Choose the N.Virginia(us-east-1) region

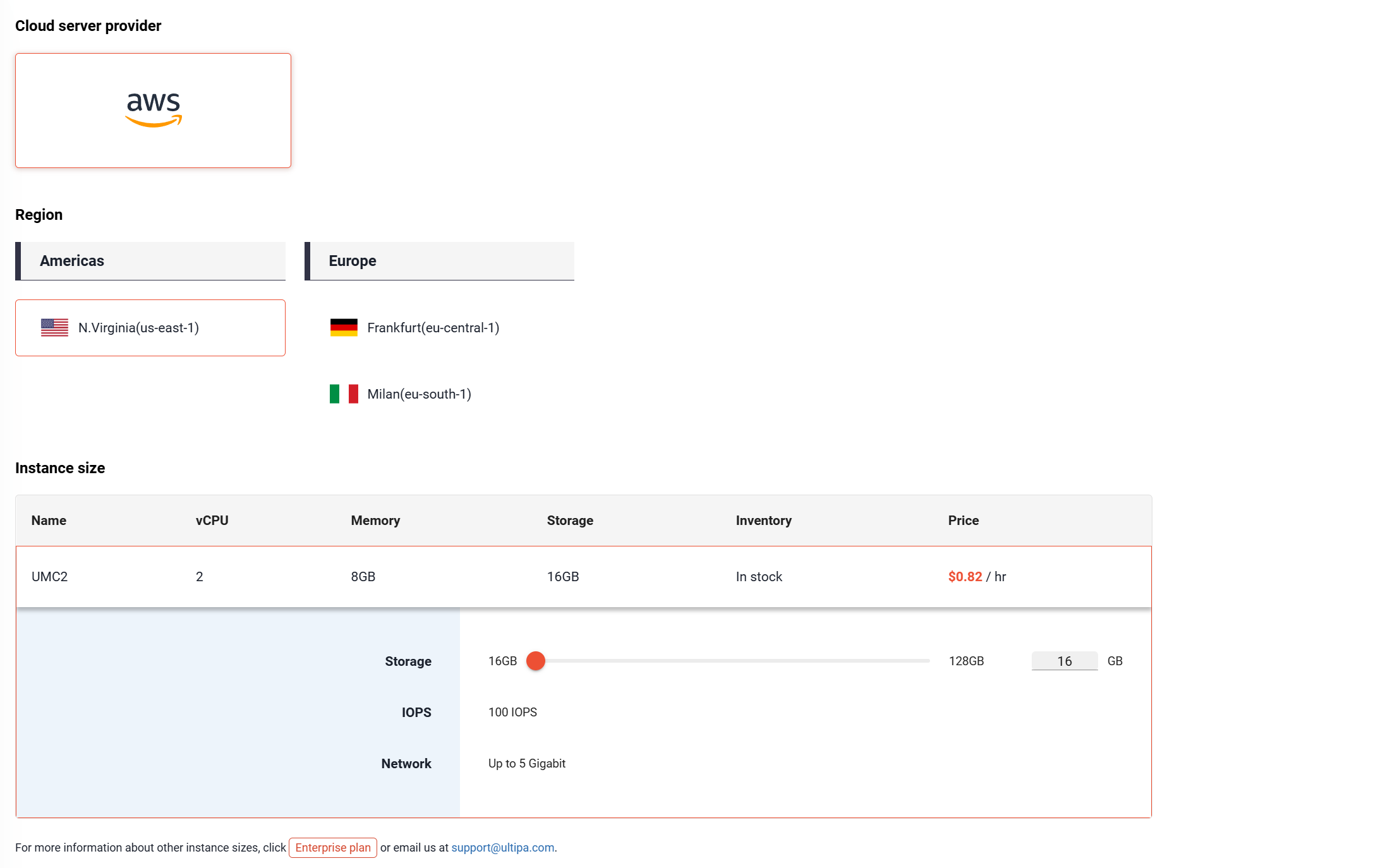(x=138, y=327)
